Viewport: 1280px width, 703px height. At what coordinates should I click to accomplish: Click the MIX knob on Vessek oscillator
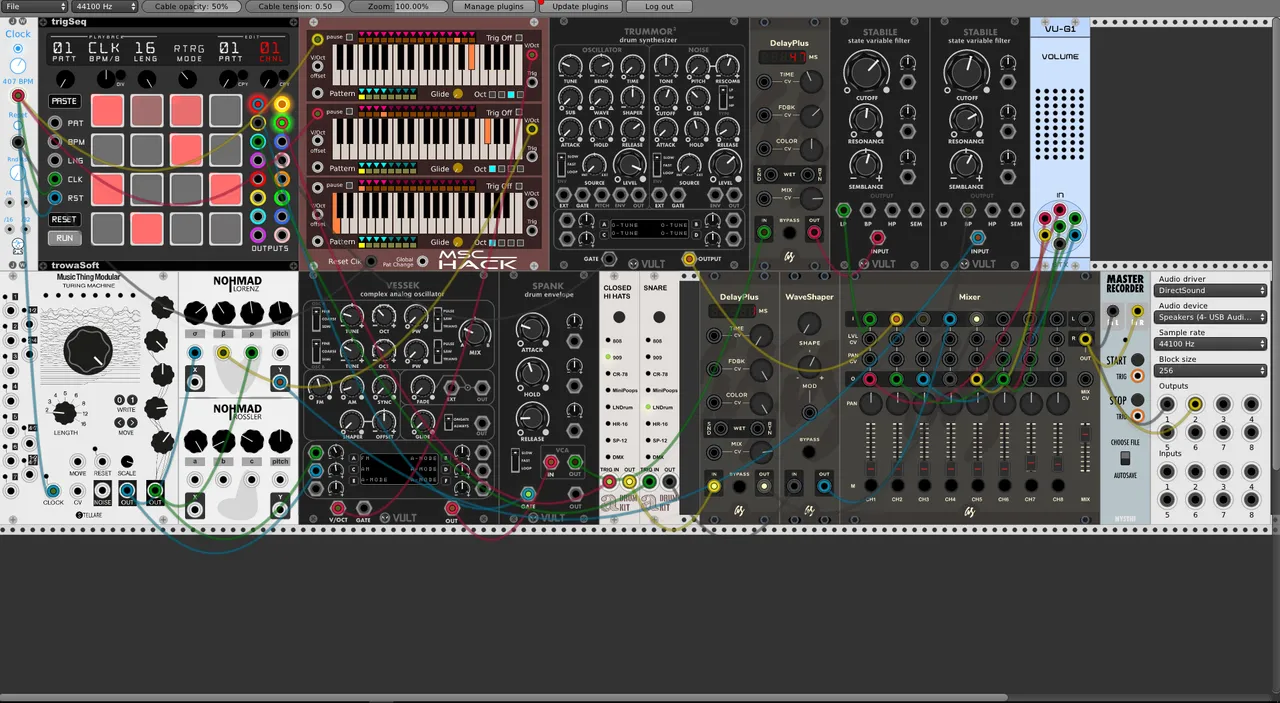[x=476, y=334]
